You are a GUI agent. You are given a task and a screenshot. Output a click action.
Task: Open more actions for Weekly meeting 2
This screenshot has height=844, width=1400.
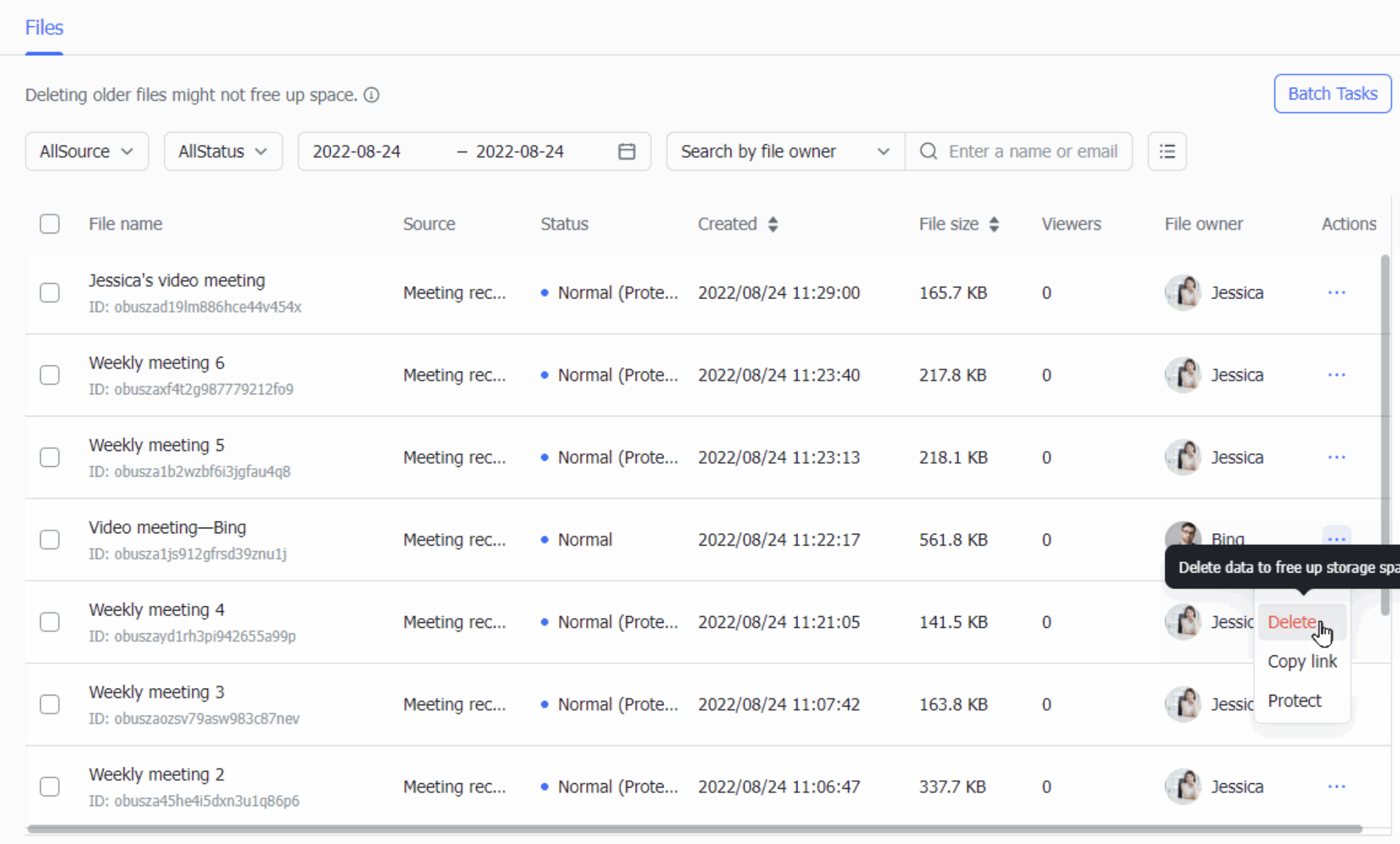click(1336, 787)
